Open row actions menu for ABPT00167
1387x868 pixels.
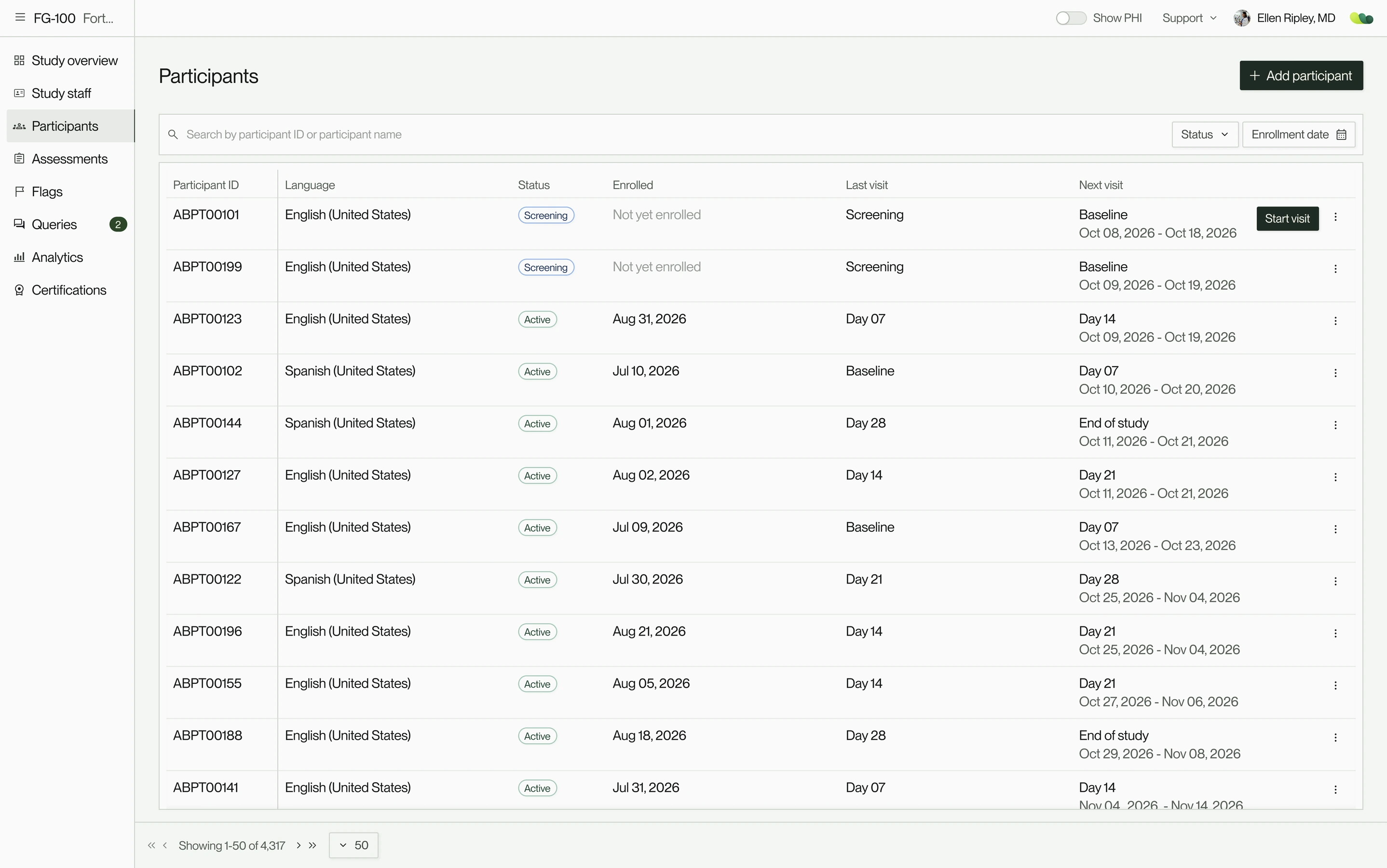[1335, 529]
